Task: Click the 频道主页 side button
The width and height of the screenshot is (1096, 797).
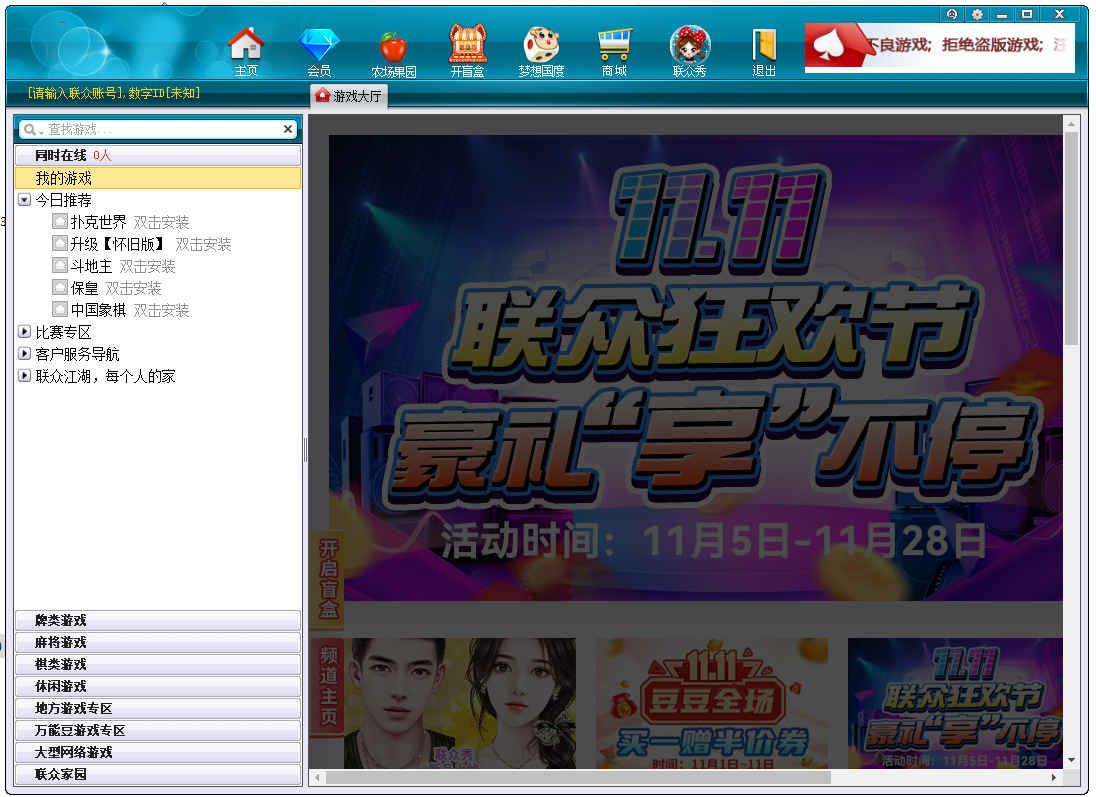Action: pos(327,686)
